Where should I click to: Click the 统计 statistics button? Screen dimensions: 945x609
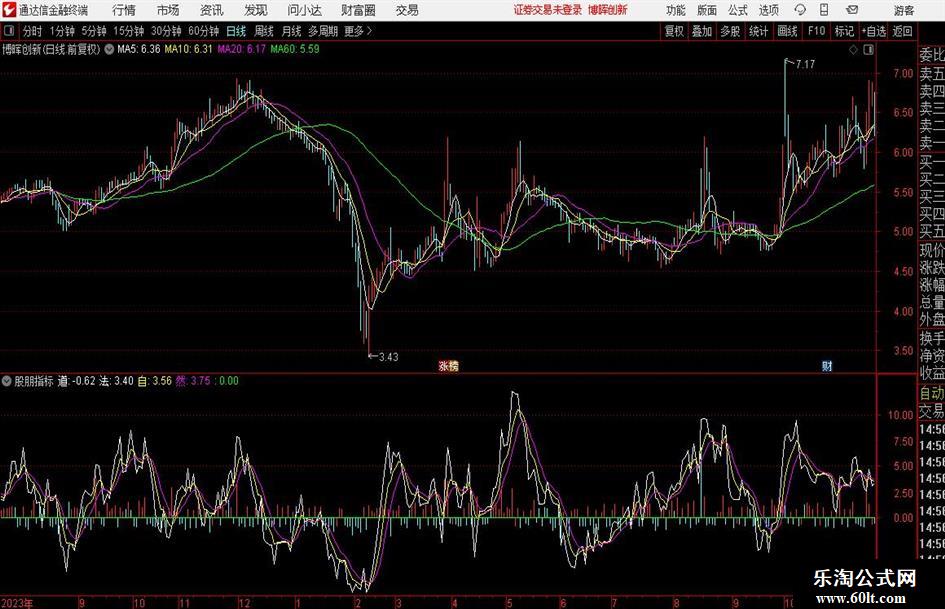point(759,31)
